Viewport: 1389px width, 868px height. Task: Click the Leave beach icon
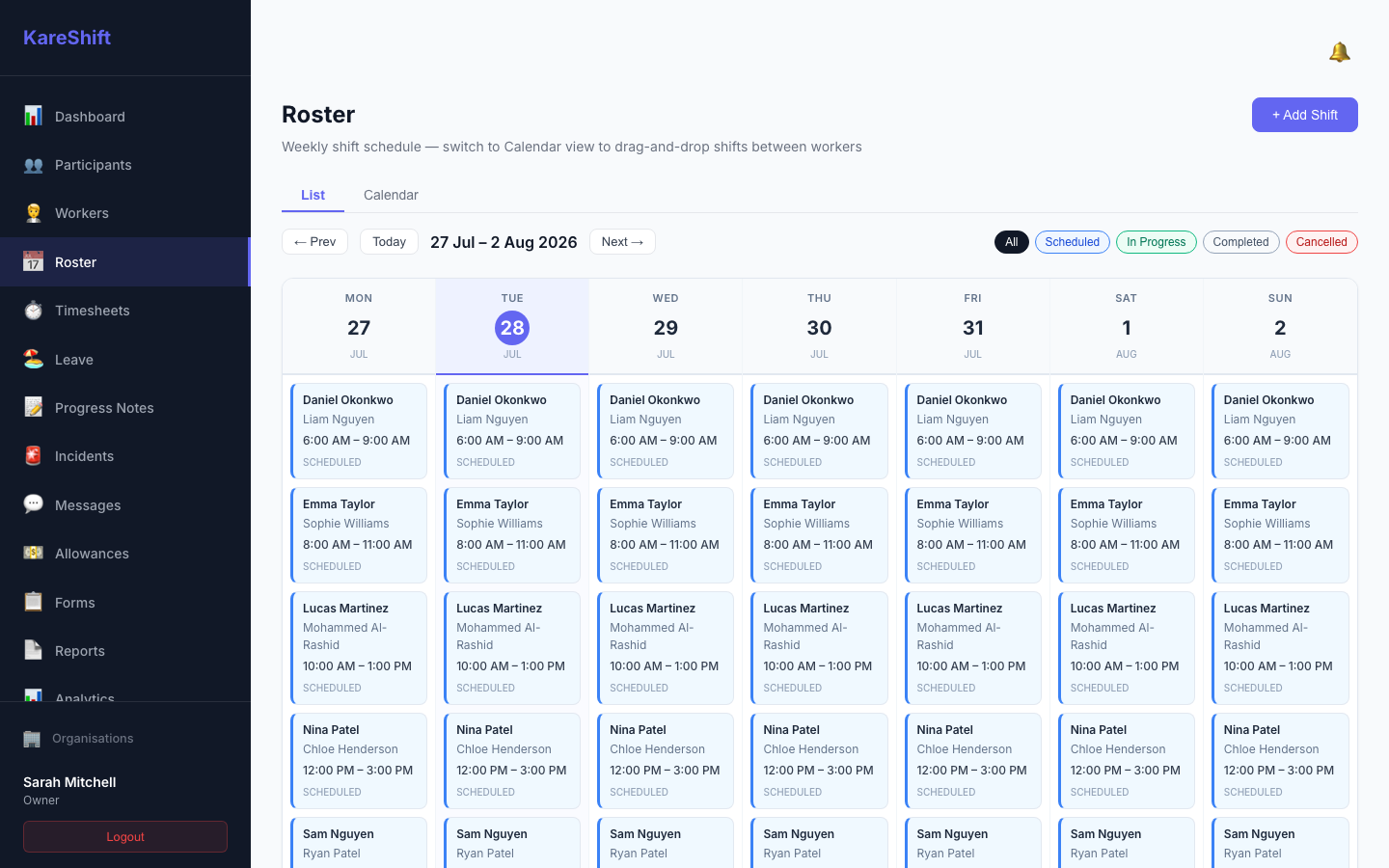(33, 359)
